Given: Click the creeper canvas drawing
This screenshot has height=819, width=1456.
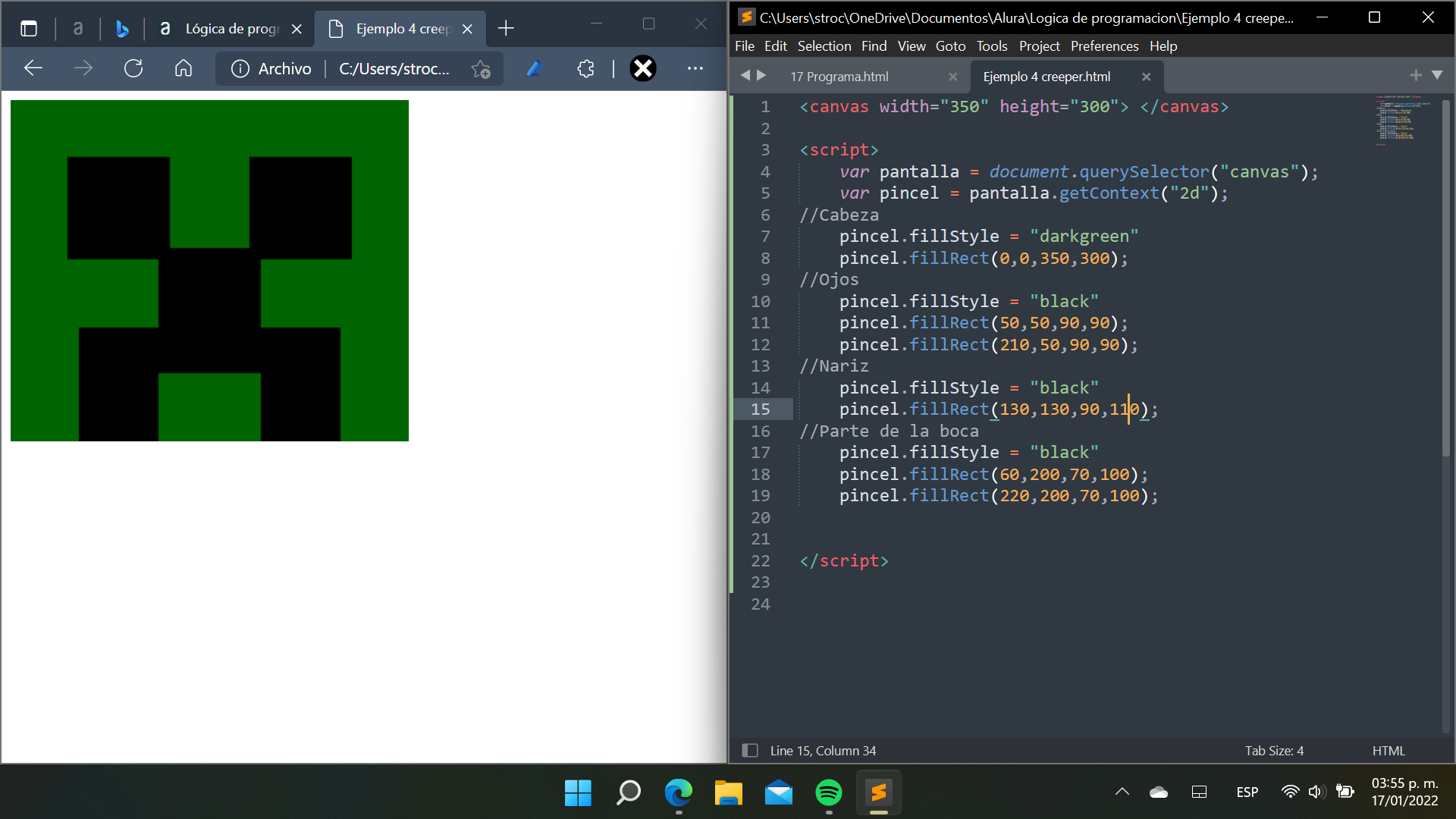Looking at the screenshot, I should coord(209,271).
